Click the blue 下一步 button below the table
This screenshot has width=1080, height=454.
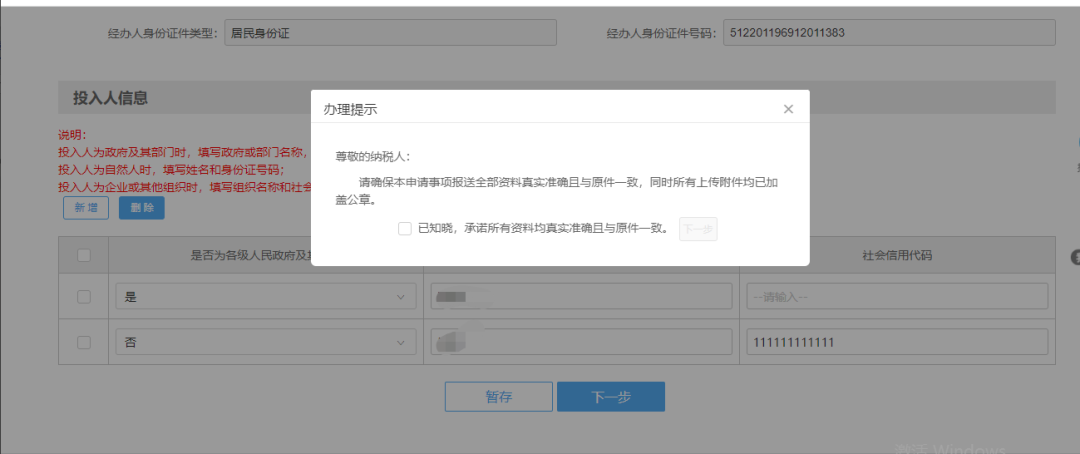pyautogui.click(x=610, y=397)
